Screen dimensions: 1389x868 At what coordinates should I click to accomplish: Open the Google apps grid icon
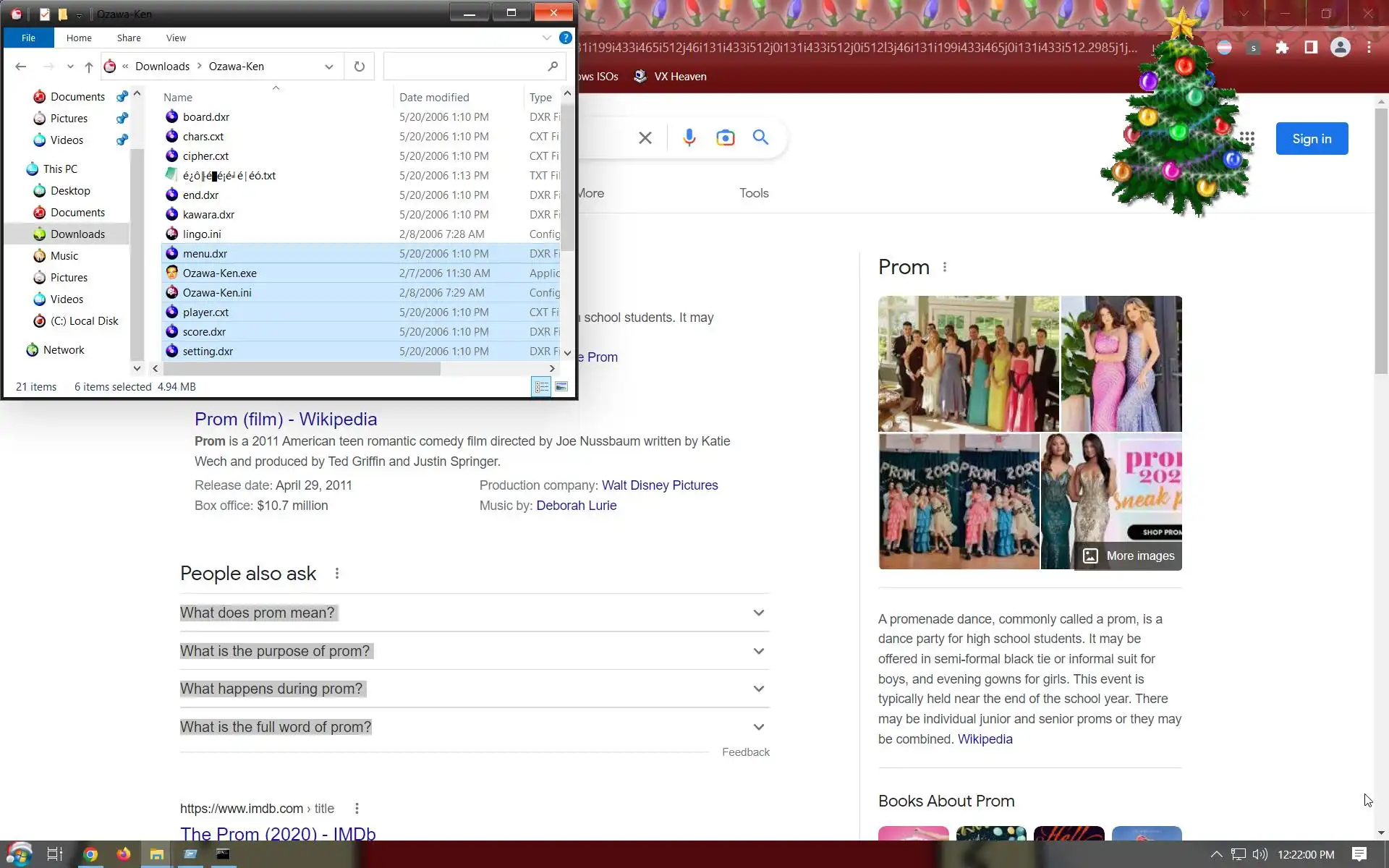[1246, 137]
